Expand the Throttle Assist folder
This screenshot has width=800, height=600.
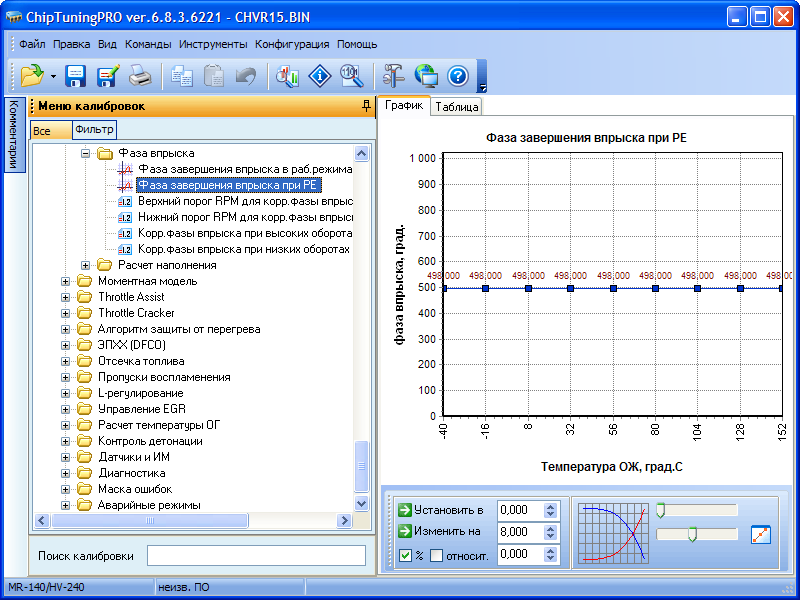(66, 297)
